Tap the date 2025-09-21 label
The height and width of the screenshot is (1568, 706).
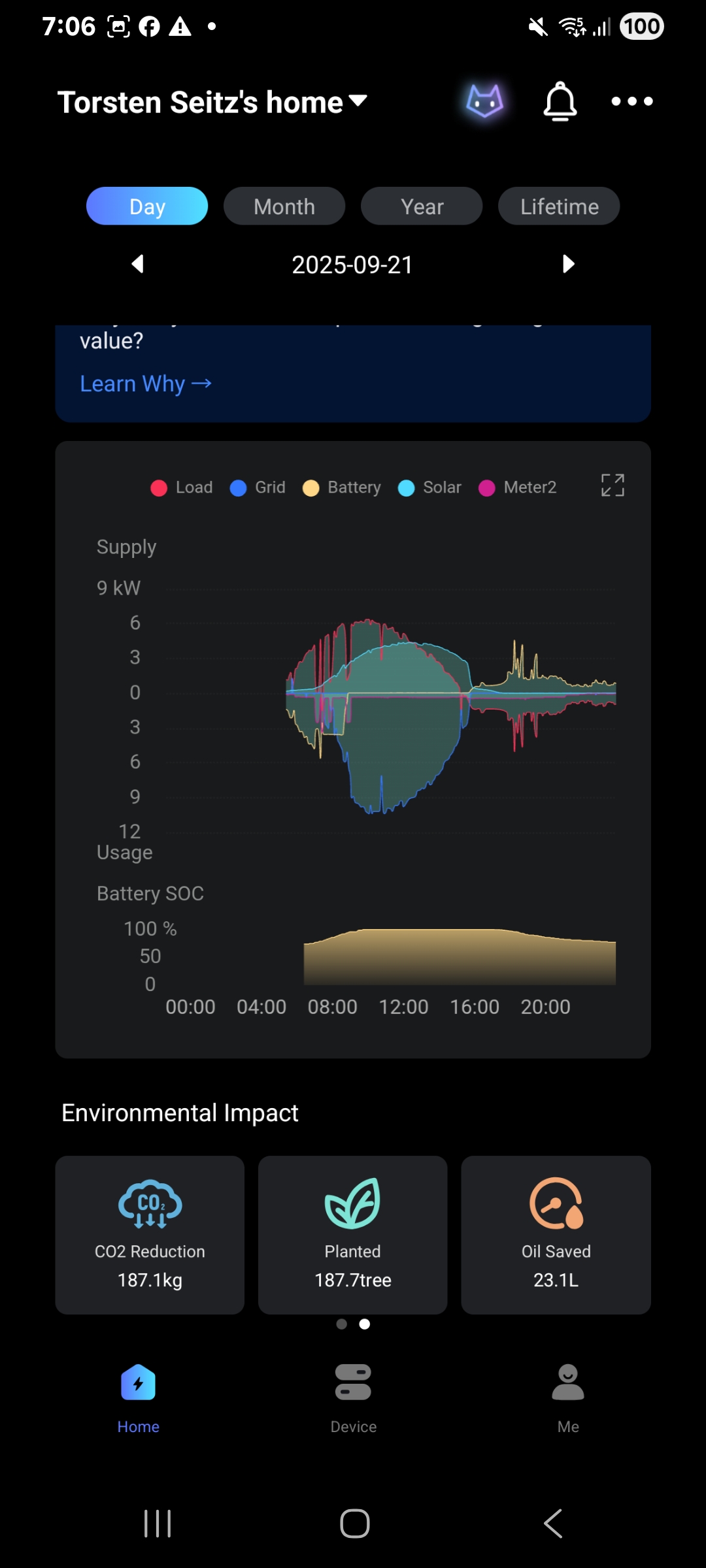tap(352, 265)
